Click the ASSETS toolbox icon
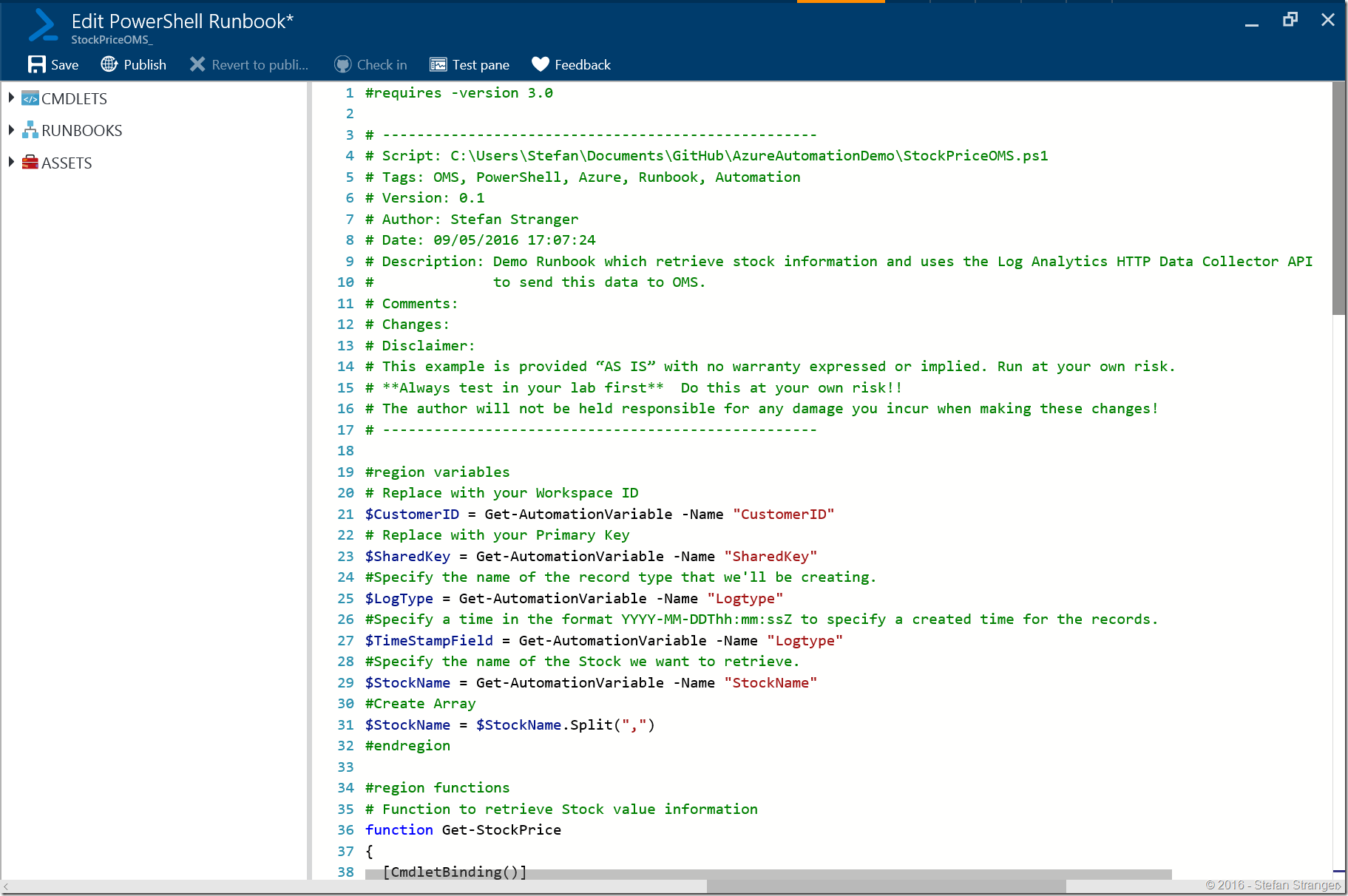 pos(30,163)
